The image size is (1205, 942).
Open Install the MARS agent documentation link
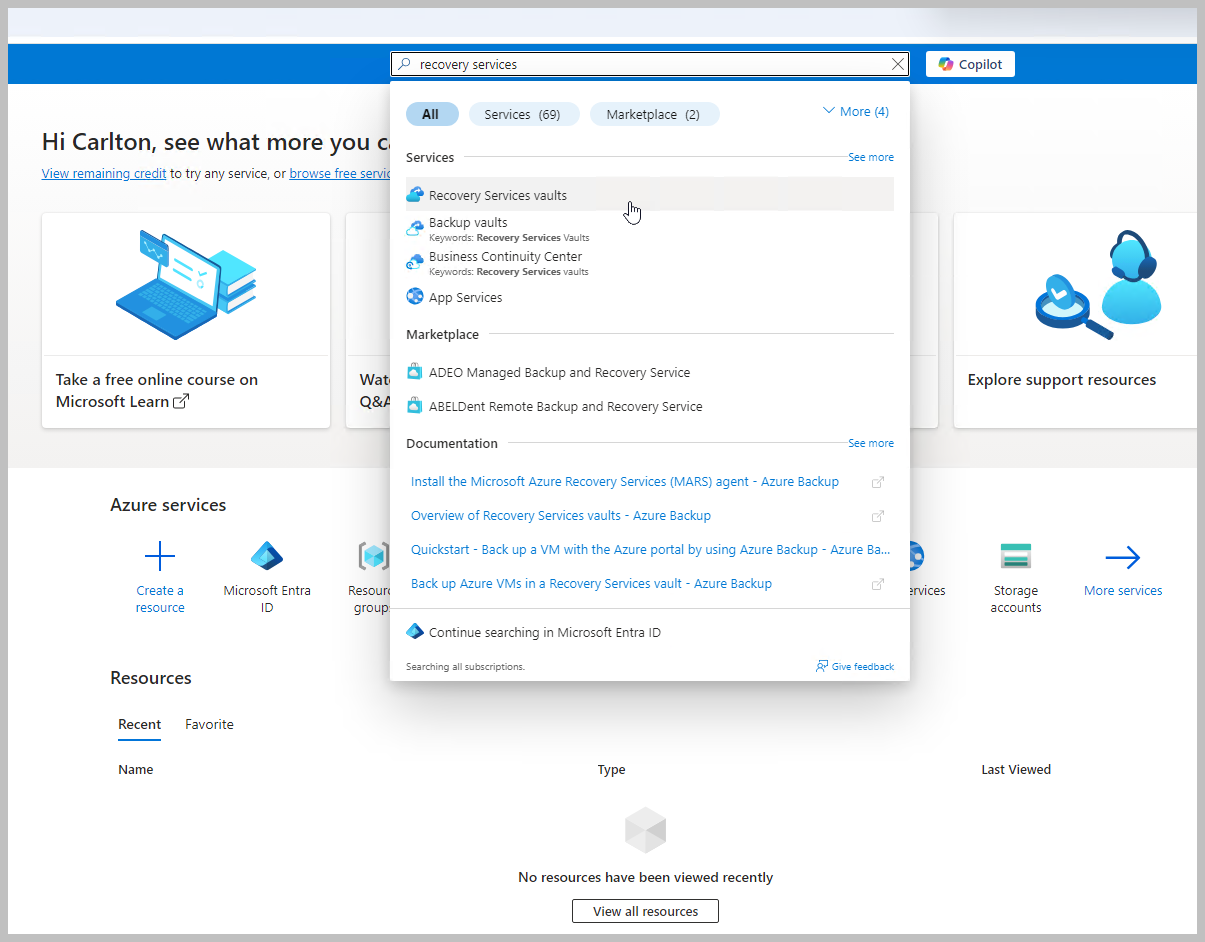point(625,482)
